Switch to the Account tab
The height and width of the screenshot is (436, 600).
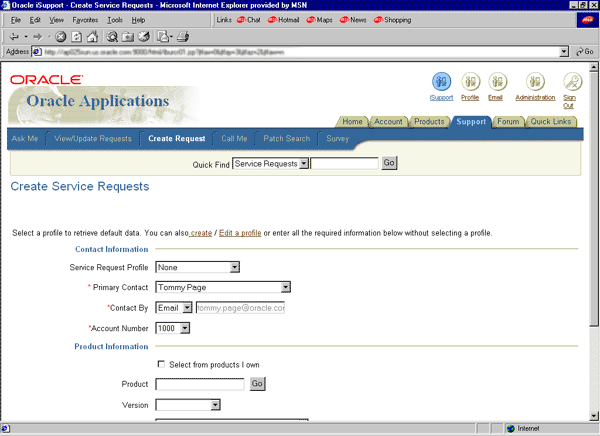coord(388,122)
